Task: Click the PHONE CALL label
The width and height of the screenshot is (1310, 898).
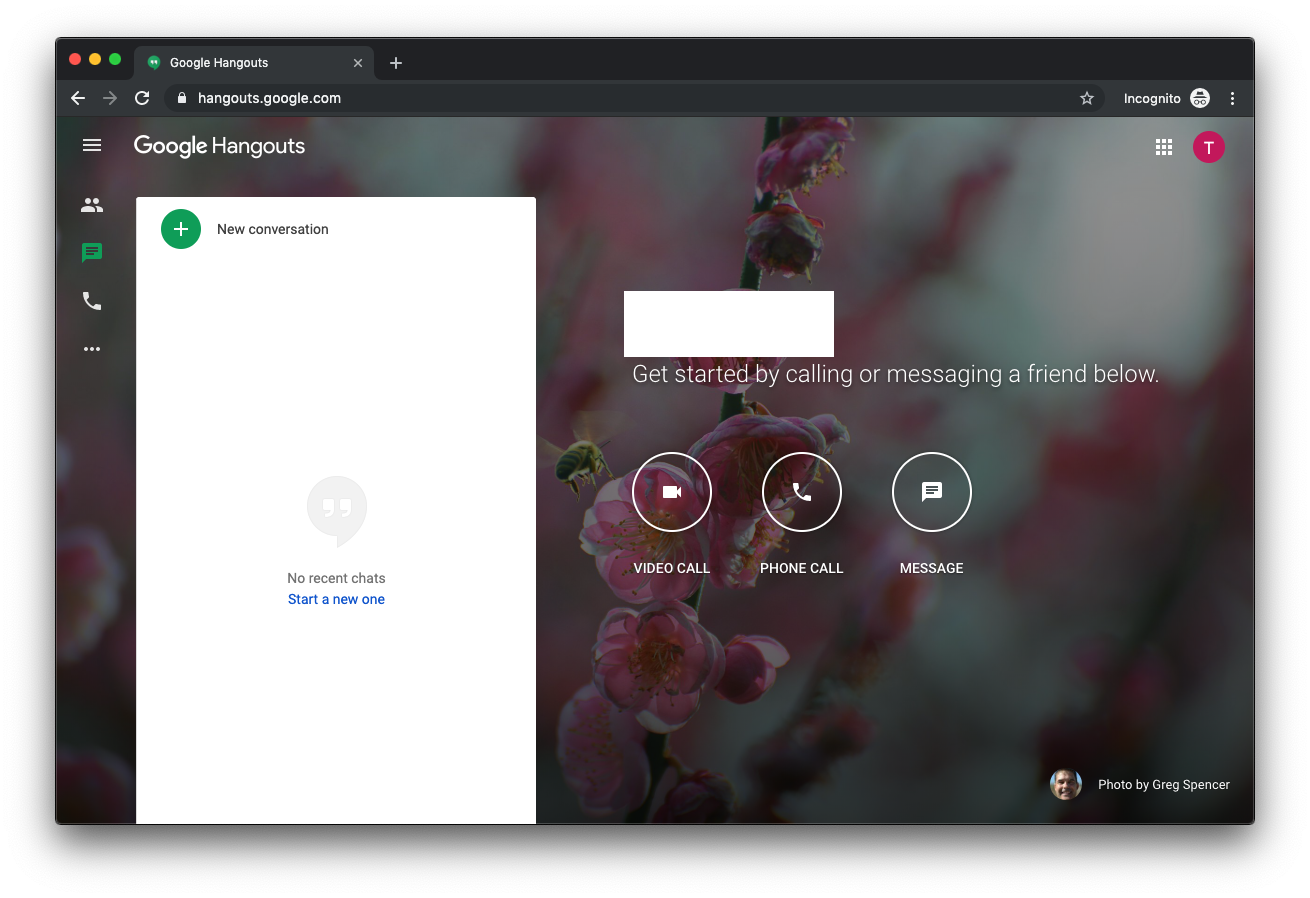Action: click(x=802, y=568)
